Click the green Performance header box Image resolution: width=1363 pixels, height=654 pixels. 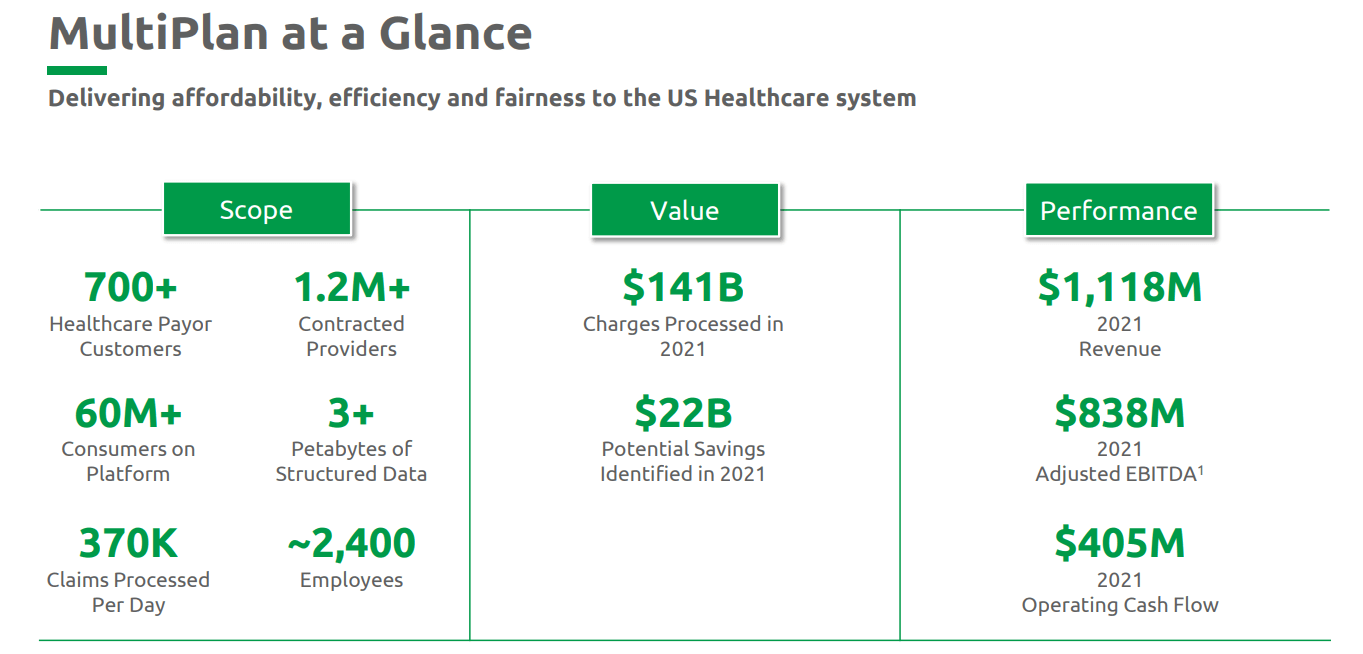(1118, 210)
